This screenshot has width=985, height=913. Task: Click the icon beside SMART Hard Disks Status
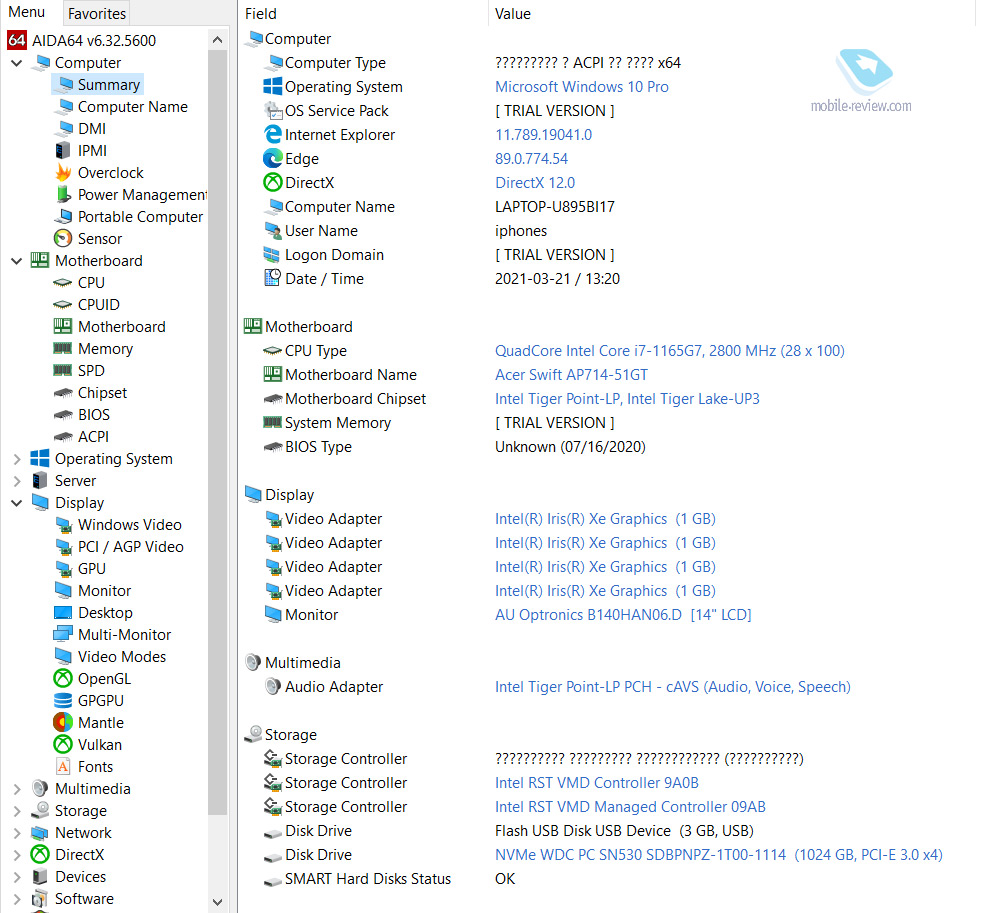click(x=273, y=881)
